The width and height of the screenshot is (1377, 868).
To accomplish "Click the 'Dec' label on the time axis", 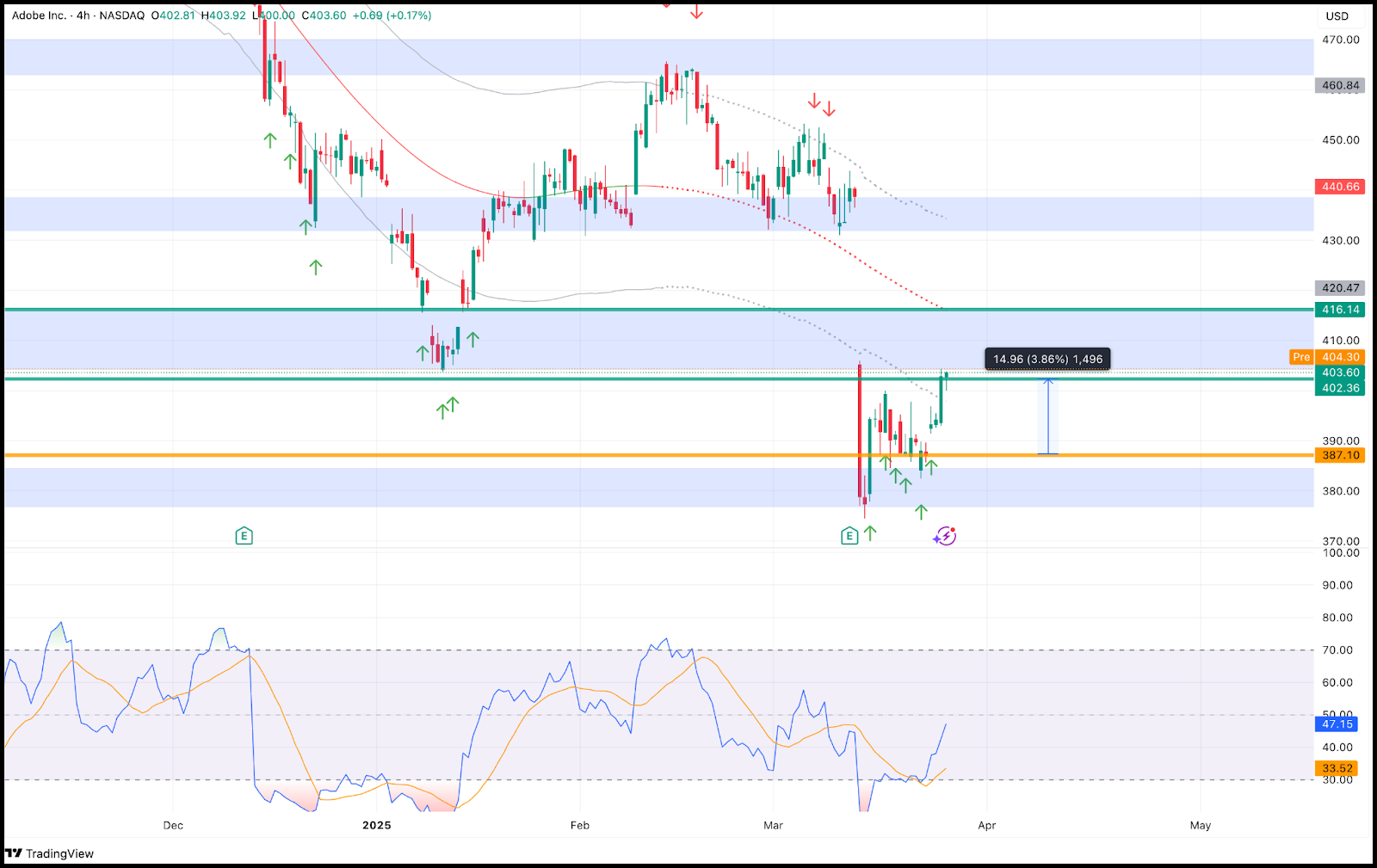I will tap(173, 825).
